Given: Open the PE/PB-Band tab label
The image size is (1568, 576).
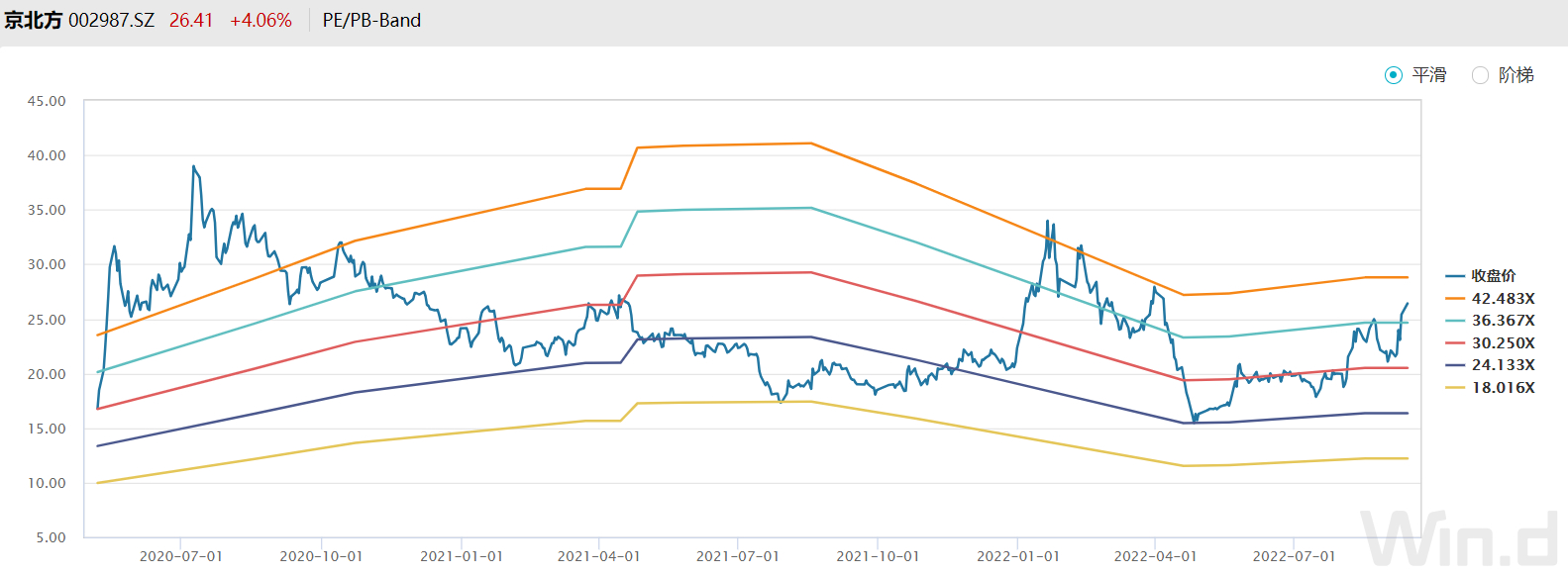Looking at the screenshot, I should point(371,21).
